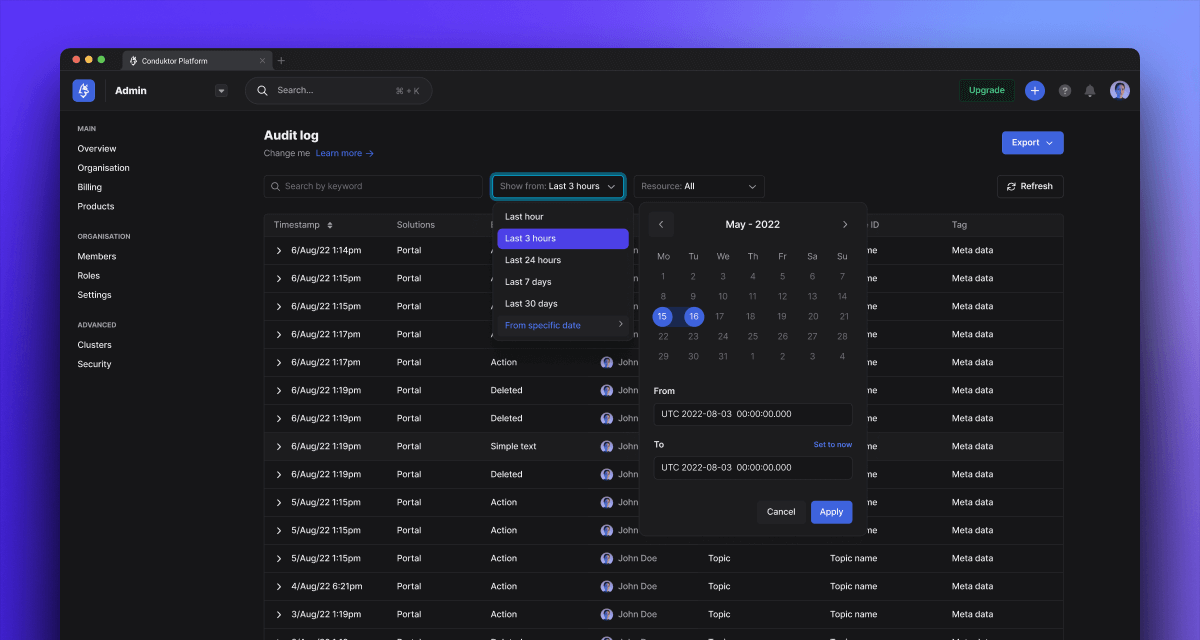1200x640 pixels.
Task: Open the notifications bell icon
Action: [x=1090, y=91]
